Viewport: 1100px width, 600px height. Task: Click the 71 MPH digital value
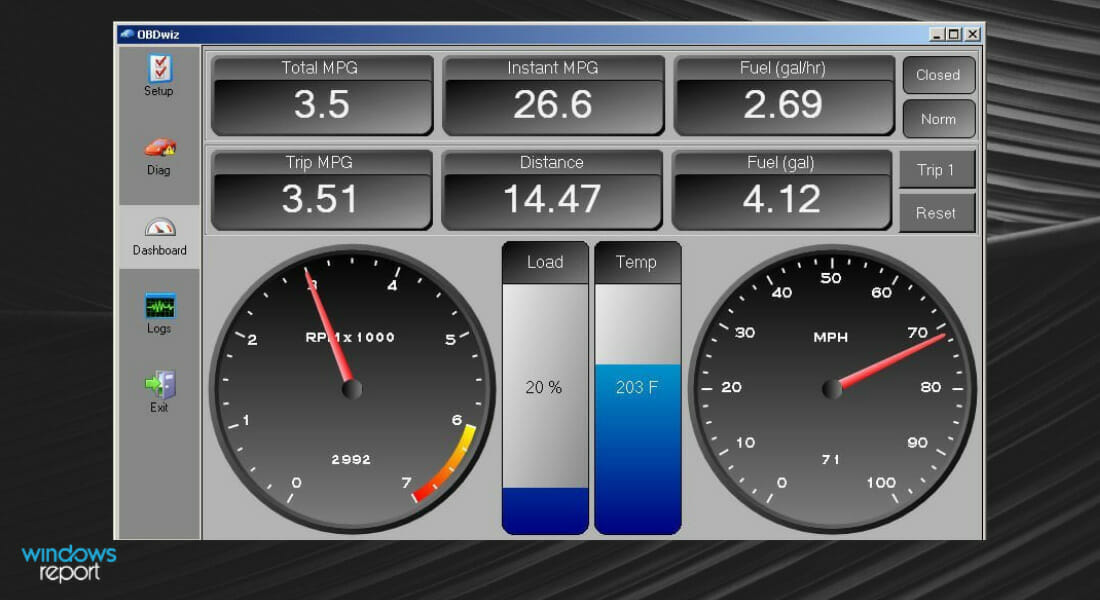[x=831, y=460]
